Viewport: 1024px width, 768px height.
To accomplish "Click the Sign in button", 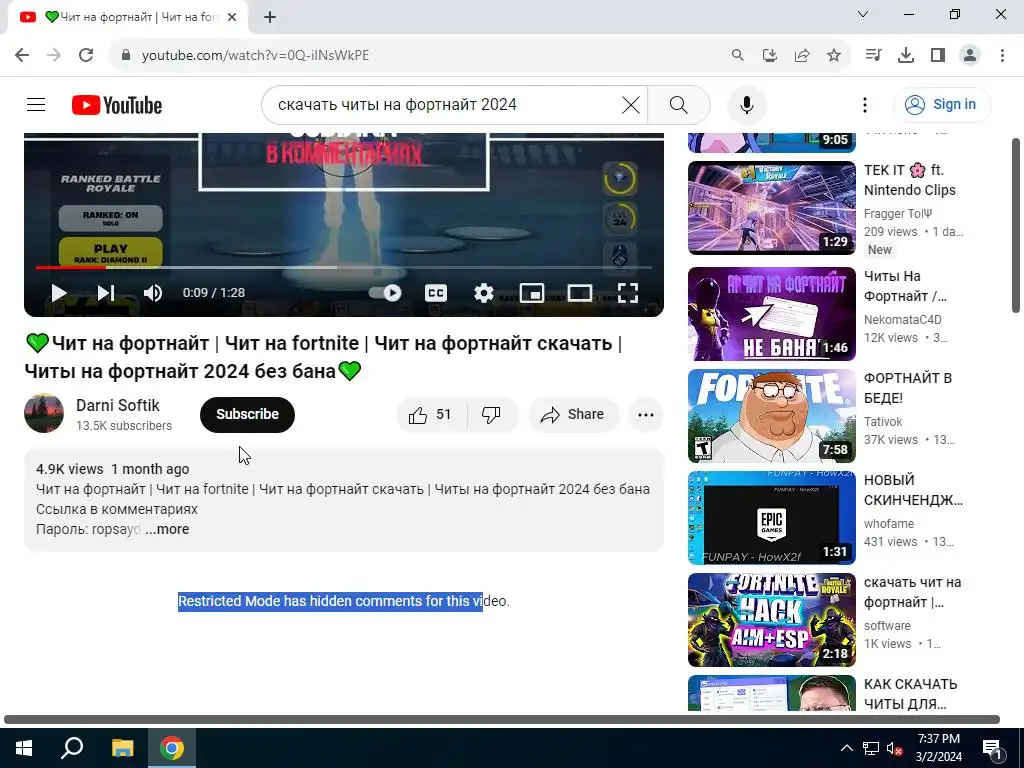I will pyautogui.click(x=942, y=104).
